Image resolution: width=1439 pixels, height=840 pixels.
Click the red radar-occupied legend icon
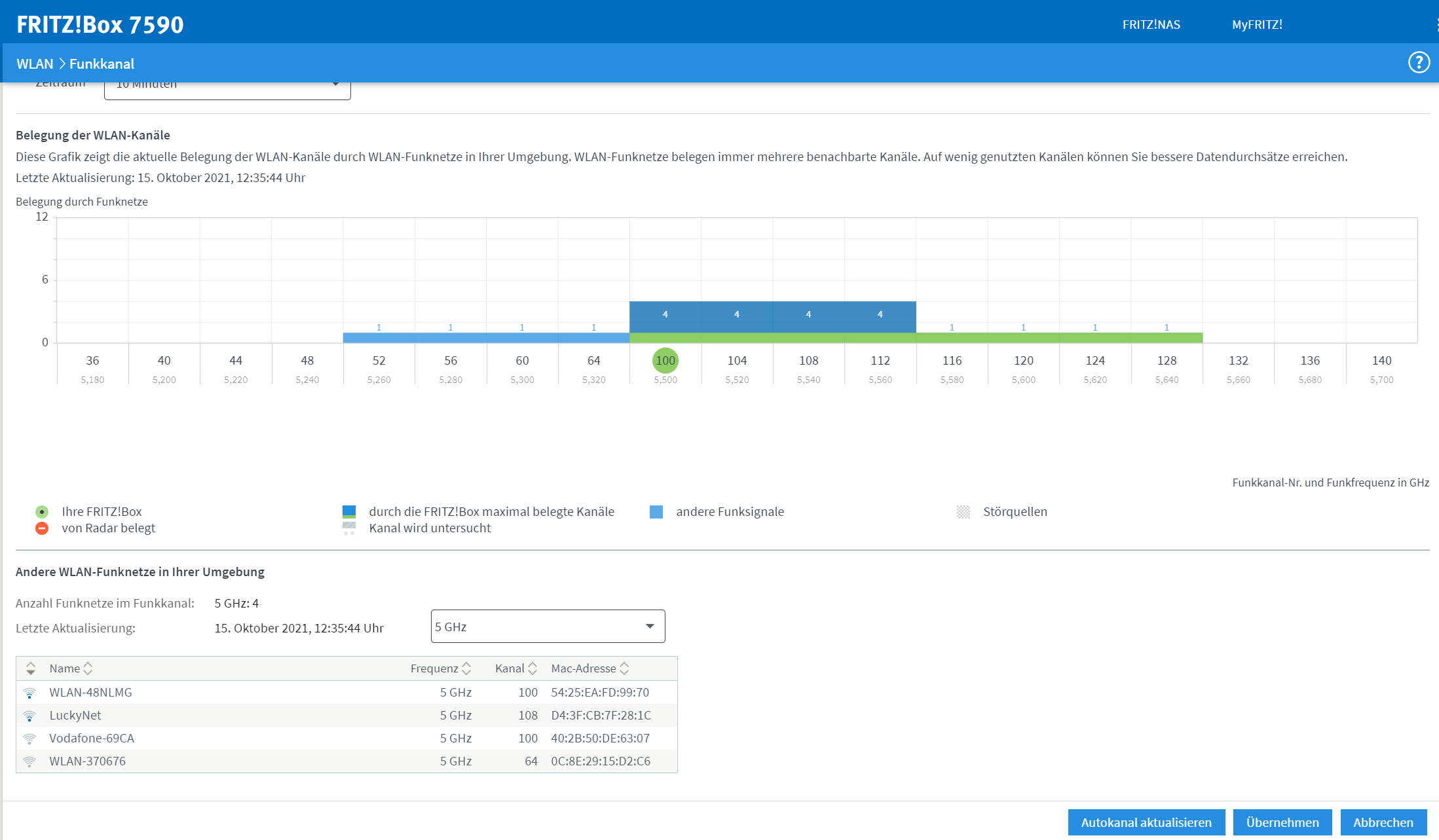coord(42,528)
